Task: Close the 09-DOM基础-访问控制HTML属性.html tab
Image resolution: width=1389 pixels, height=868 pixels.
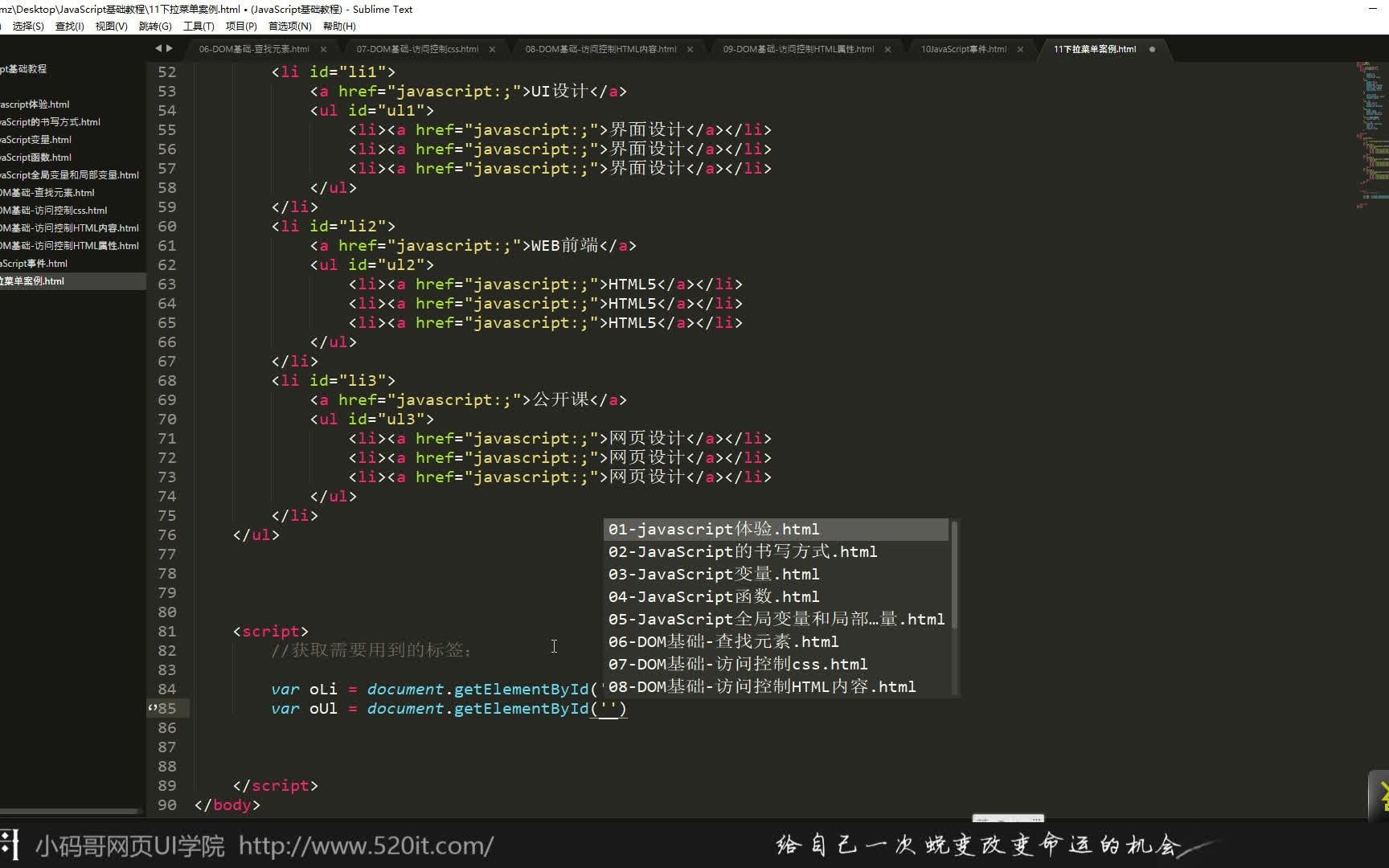Action: click(887, 49)
